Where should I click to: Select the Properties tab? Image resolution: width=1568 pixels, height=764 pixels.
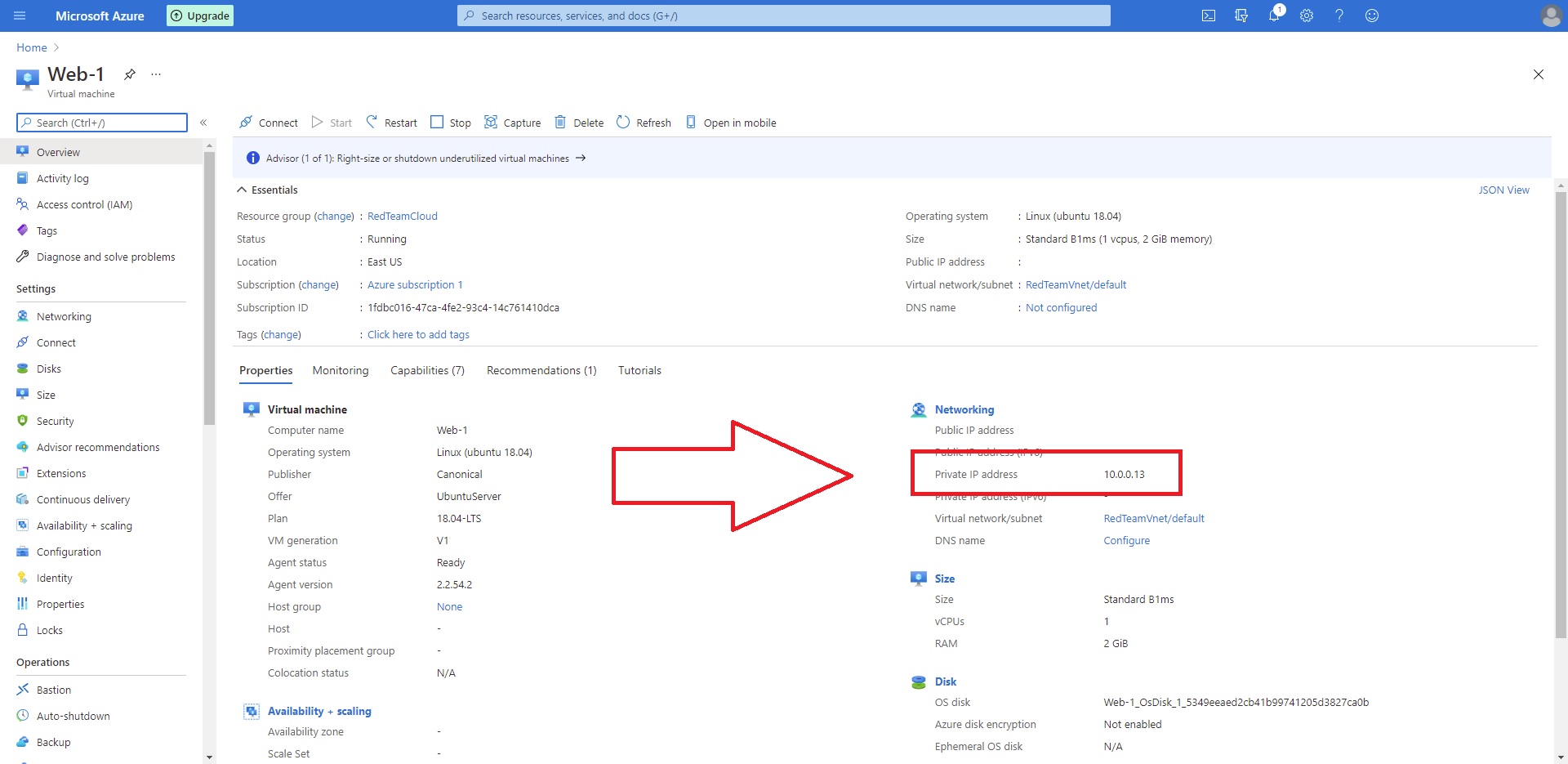pyautogui.click(x=265, y=370)
